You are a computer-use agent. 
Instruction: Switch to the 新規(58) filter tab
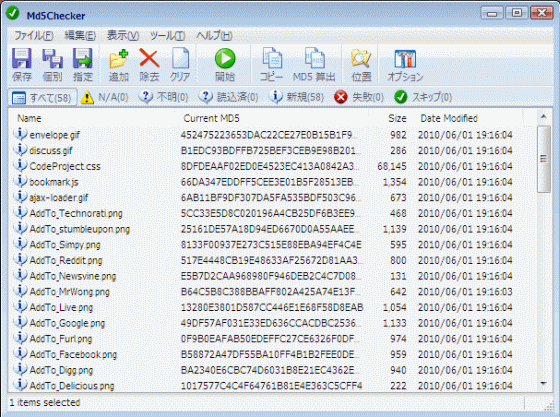tap(297, 97)
